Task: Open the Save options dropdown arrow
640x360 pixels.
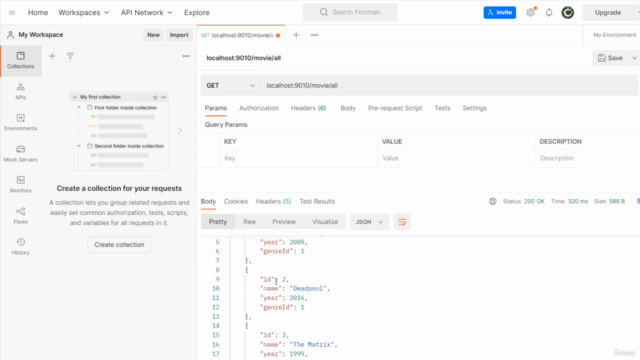Action: [634, 58]
